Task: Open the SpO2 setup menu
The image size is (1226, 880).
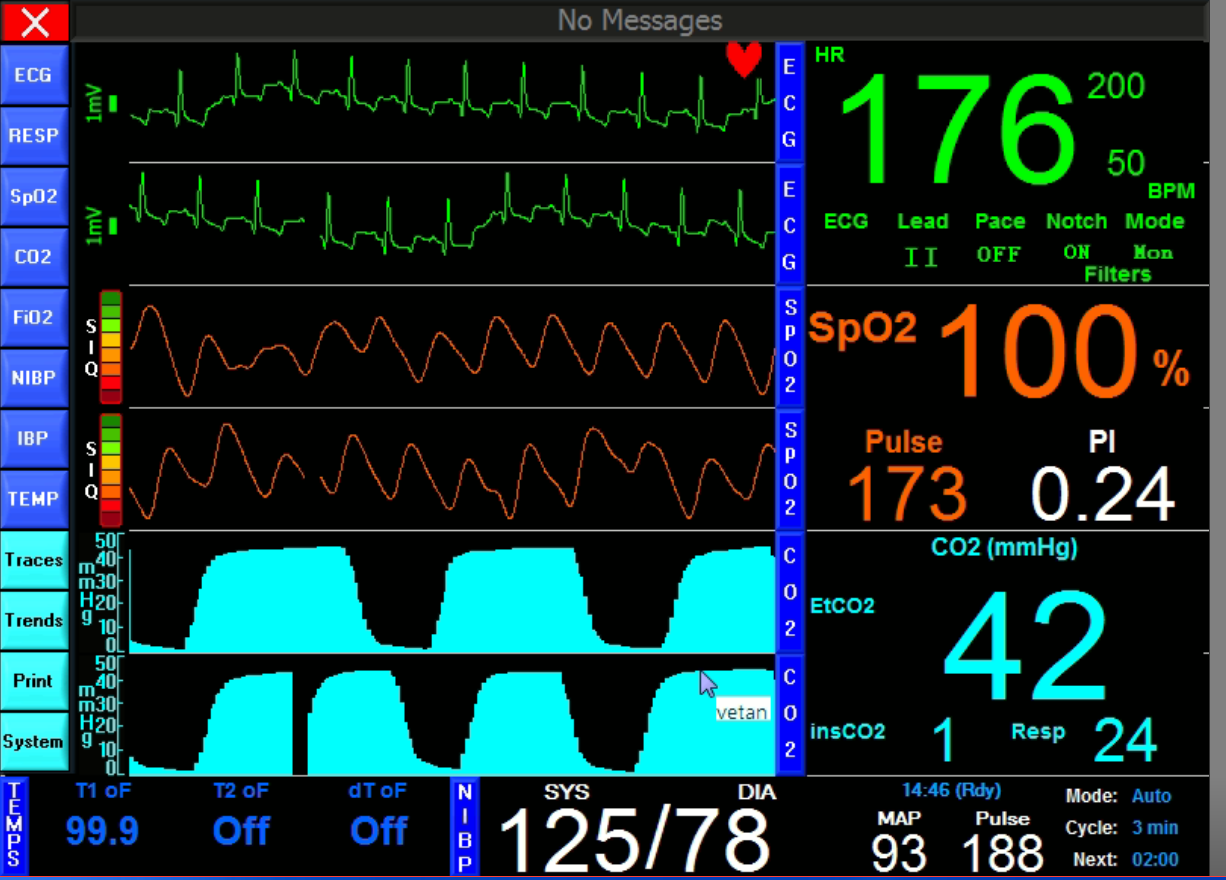Action: click(x=34, y=196)
